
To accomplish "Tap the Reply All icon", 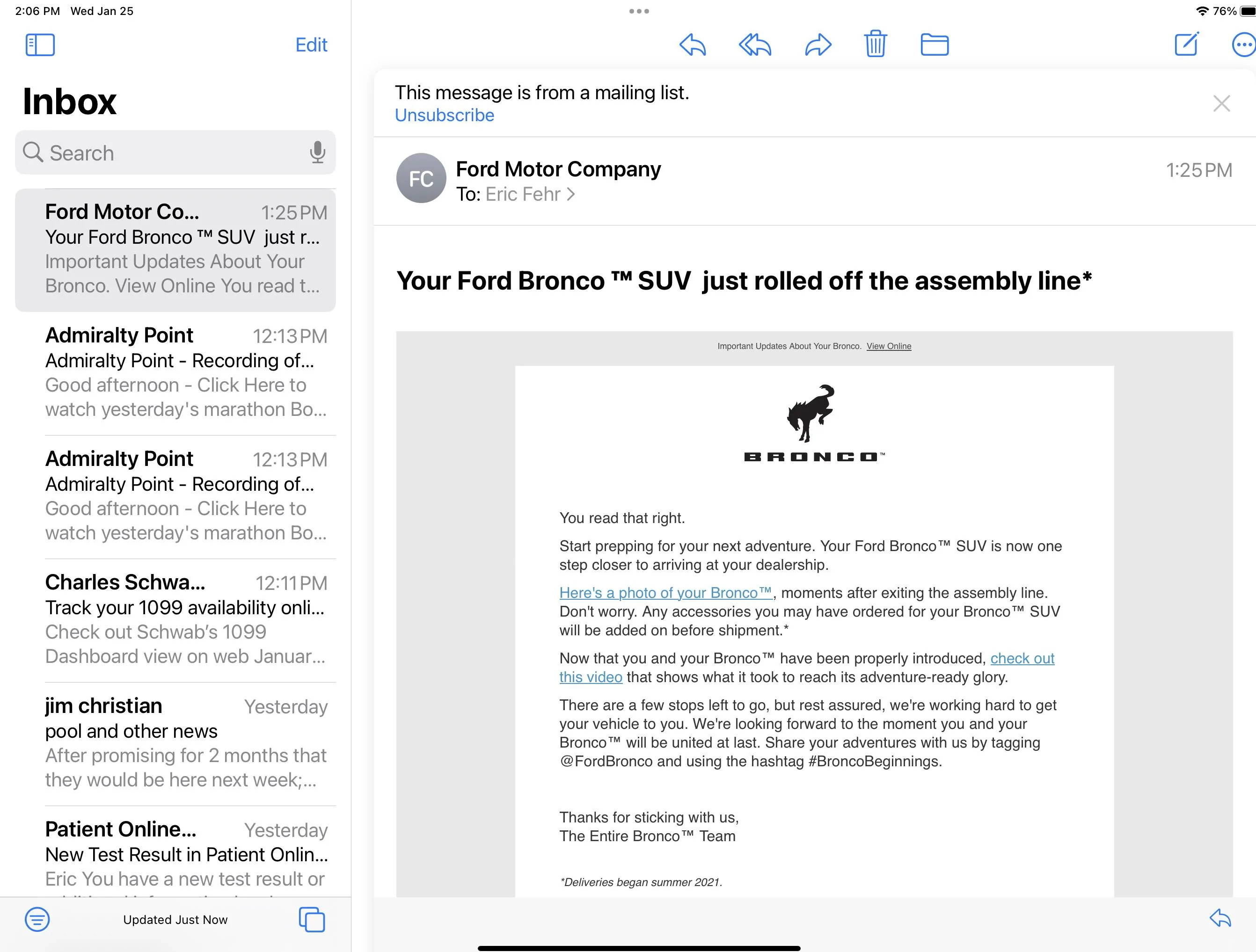I will [x=755, y=45].
